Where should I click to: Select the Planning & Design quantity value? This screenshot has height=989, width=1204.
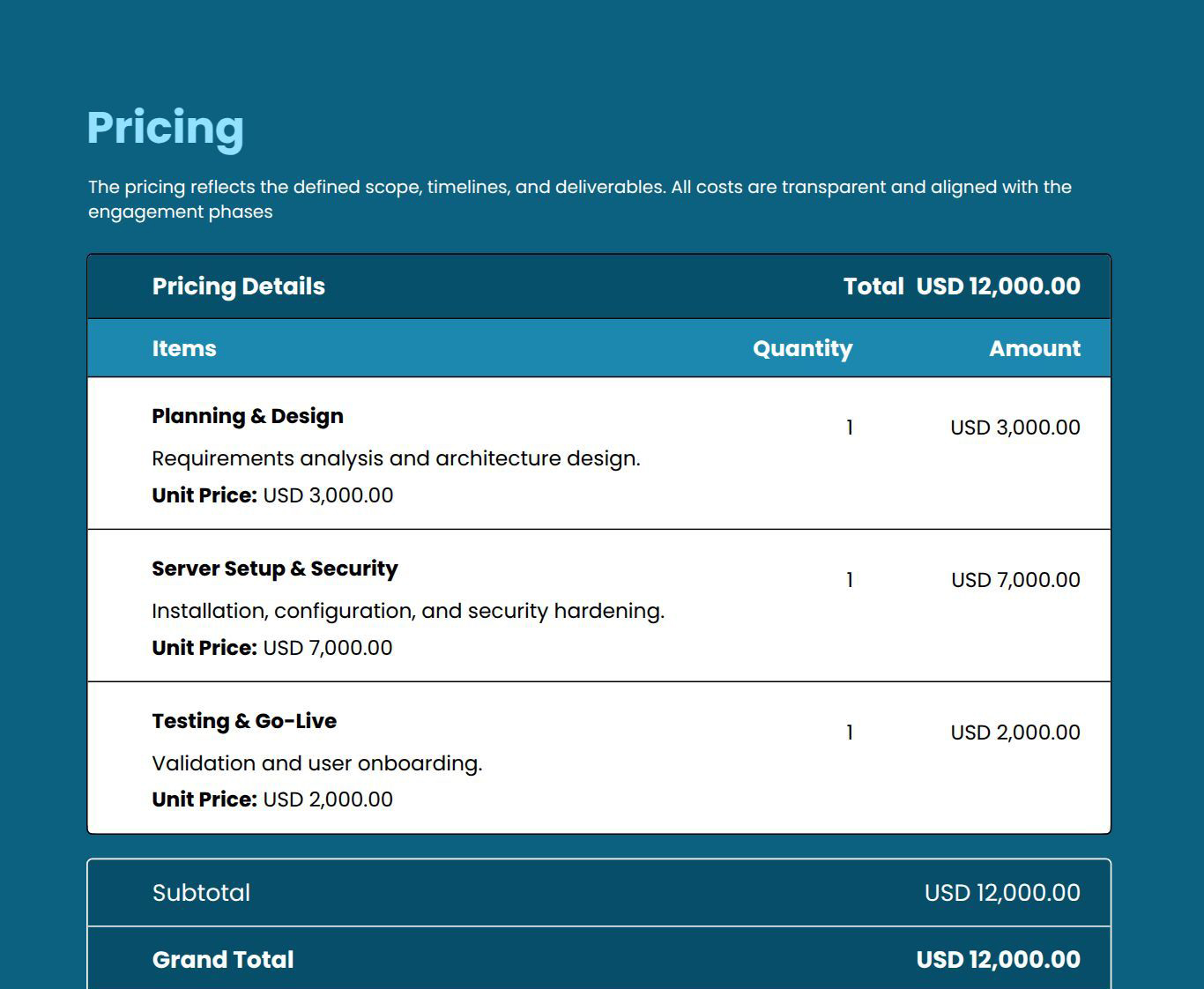tap(849, 428)
